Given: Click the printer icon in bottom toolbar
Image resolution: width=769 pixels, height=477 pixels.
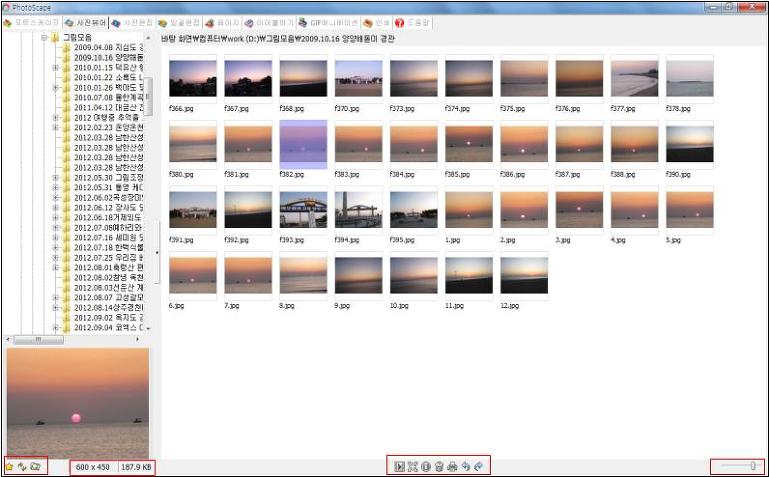Looking at the screenshot, I should [x=452, y=466].
